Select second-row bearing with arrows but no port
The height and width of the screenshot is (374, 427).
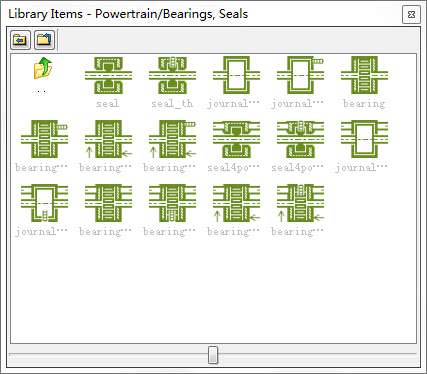coord(108,139)
